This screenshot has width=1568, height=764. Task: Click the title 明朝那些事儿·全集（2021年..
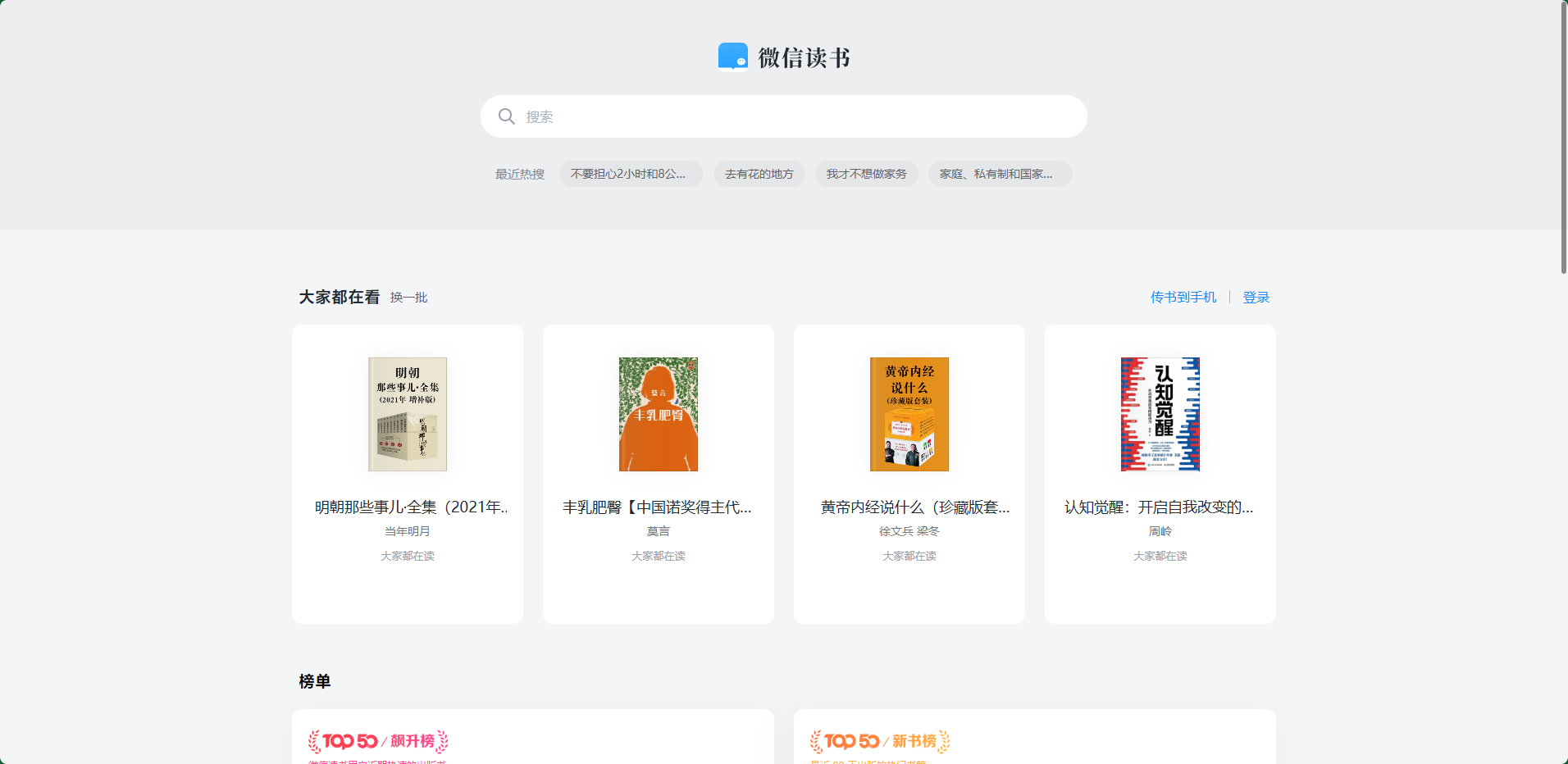coord(411,507)
